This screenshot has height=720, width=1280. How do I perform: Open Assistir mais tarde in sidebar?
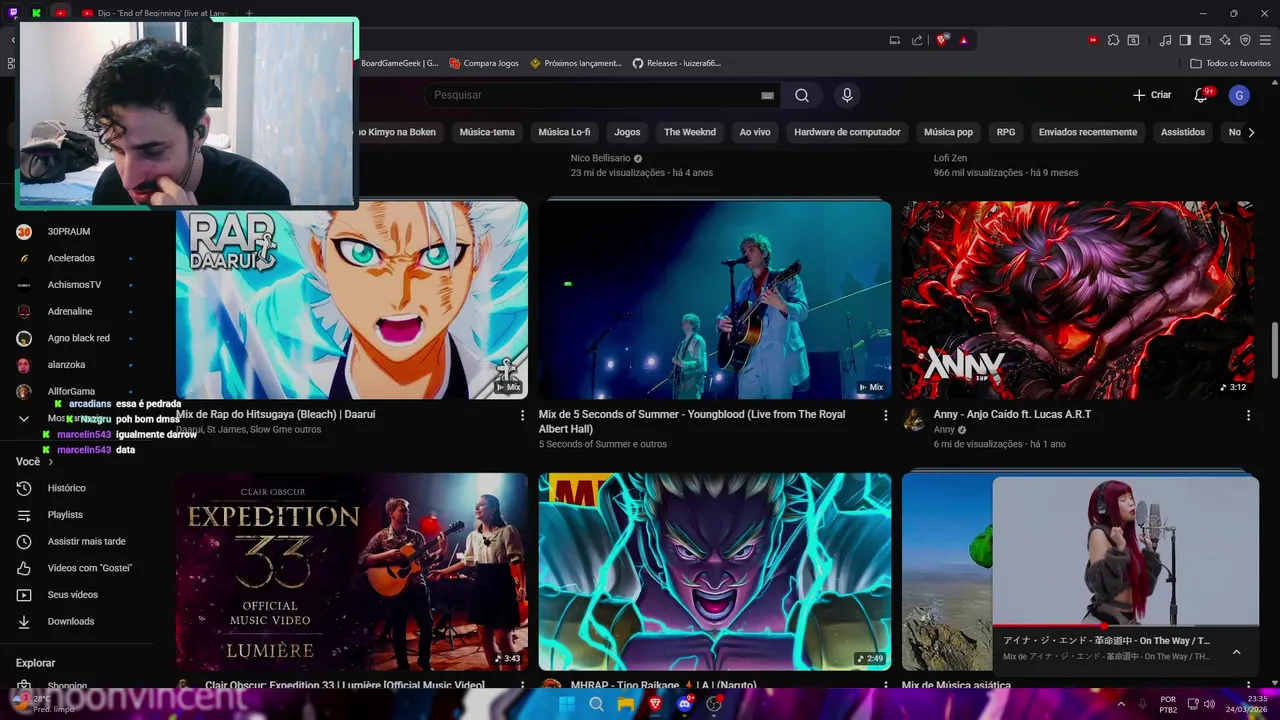coord(86,542)
